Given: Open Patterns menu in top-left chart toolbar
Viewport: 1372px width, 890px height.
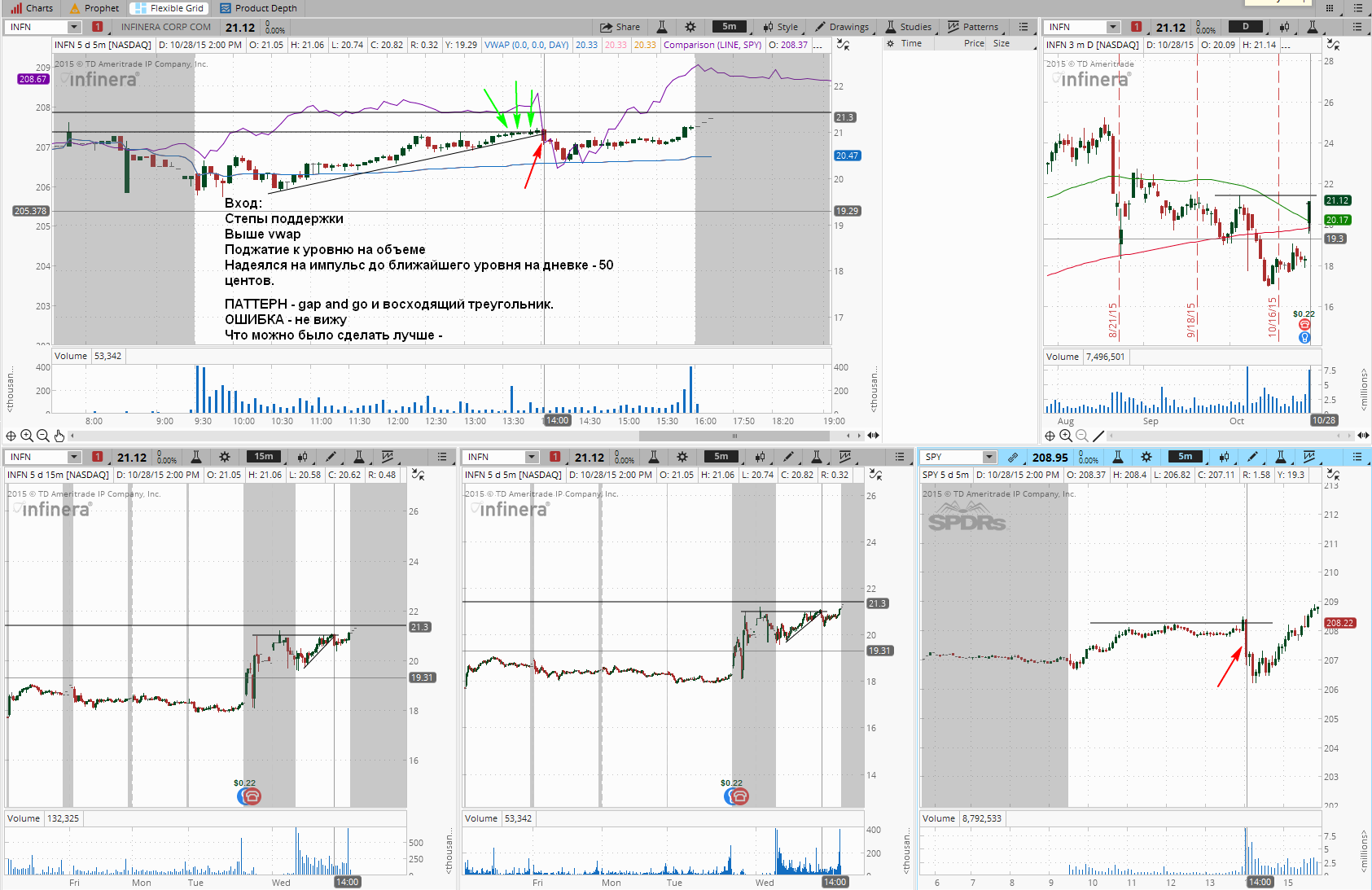Looking at the screenshot, I should pyautogui.click(x=973, y=27).
